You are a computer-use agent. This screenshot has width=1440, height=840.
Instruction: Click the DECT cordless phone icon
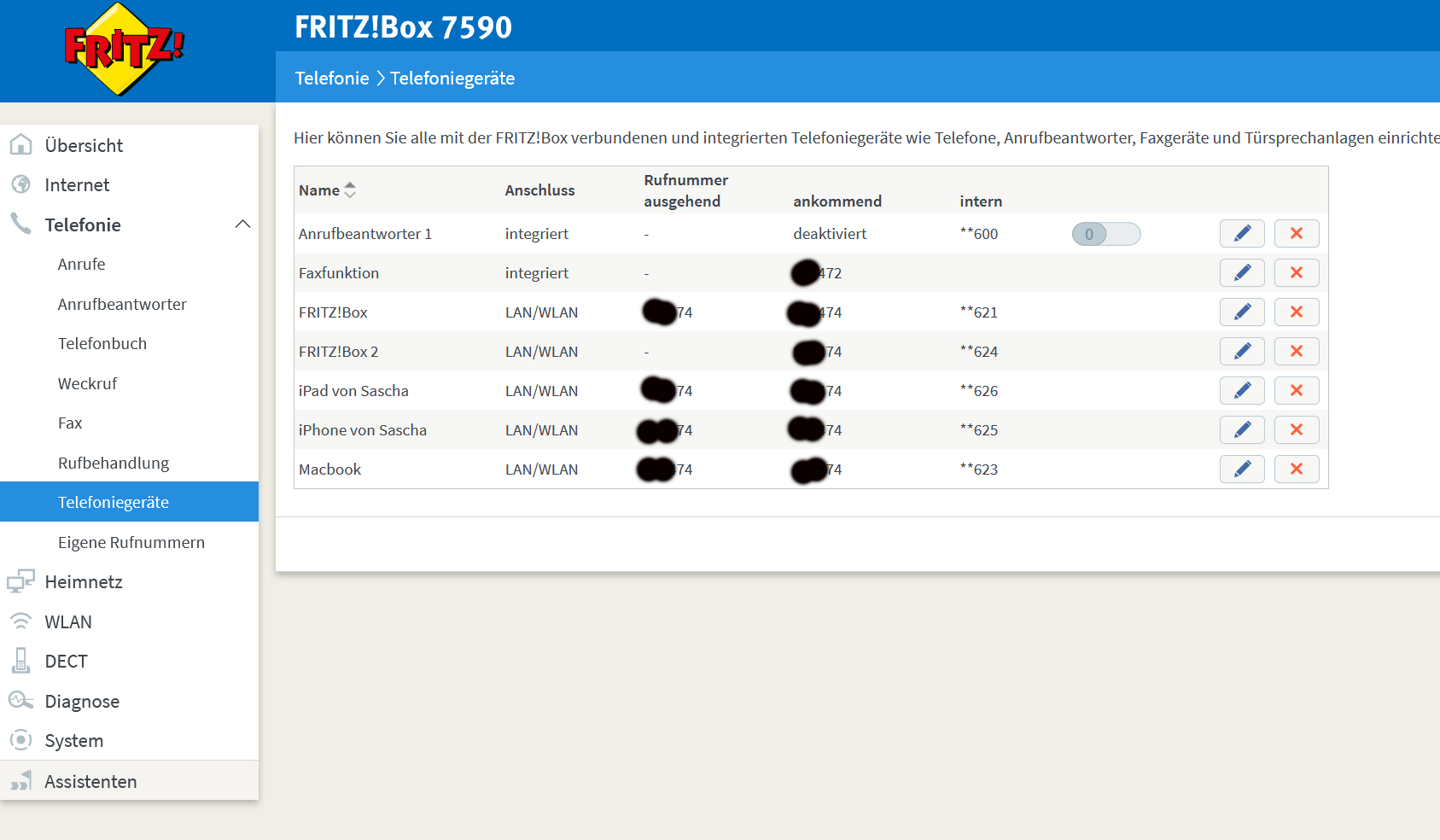pyautogui.click(x=21, y=661)
